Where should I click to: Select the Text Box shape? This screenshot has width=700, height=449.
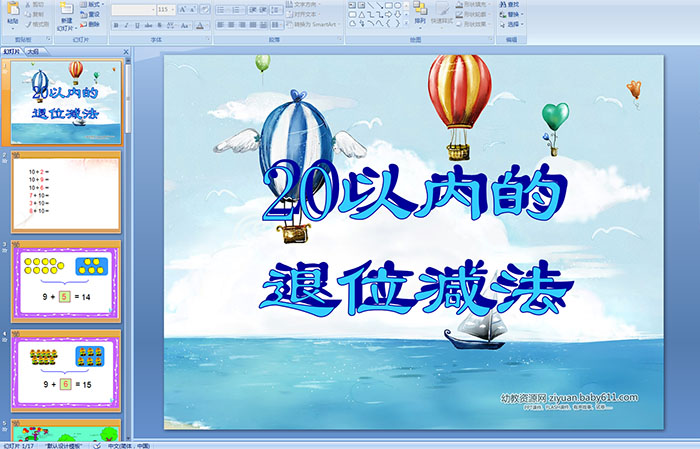352,5
